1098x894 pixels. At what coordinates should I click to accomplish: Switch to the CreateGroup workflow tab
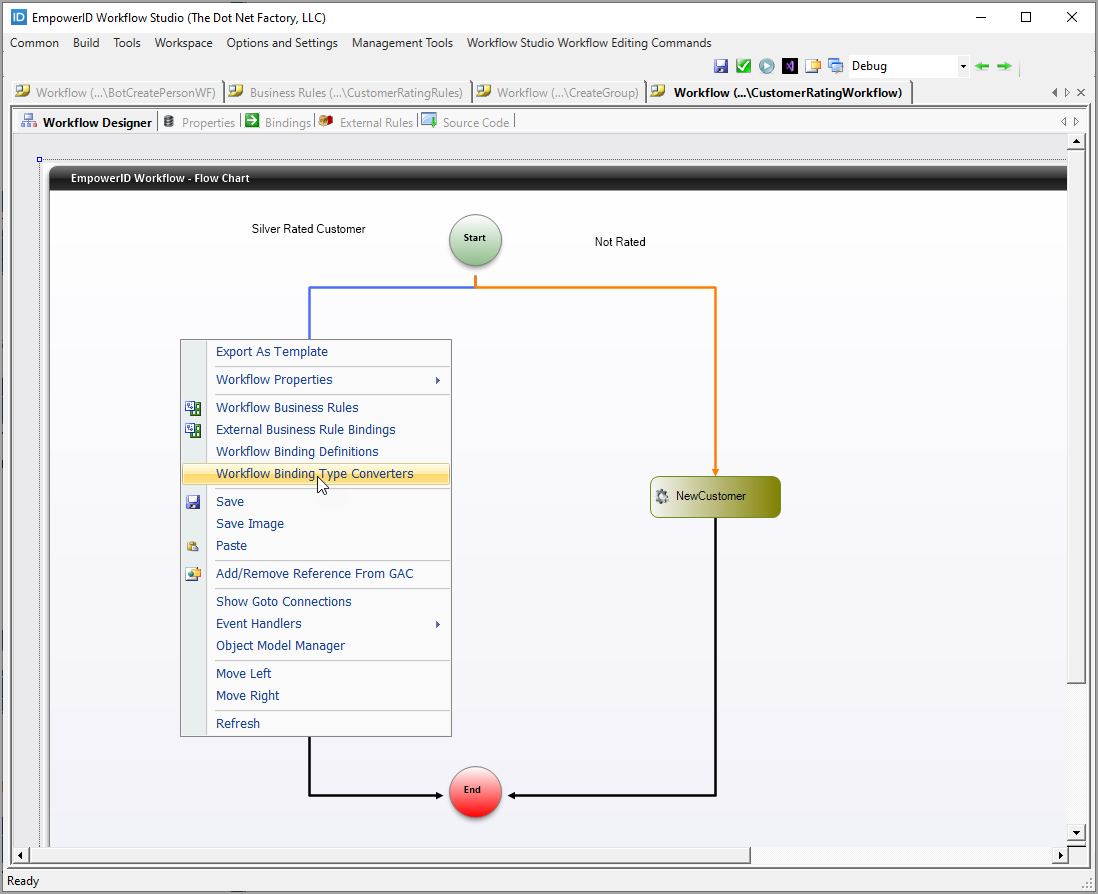558,92
